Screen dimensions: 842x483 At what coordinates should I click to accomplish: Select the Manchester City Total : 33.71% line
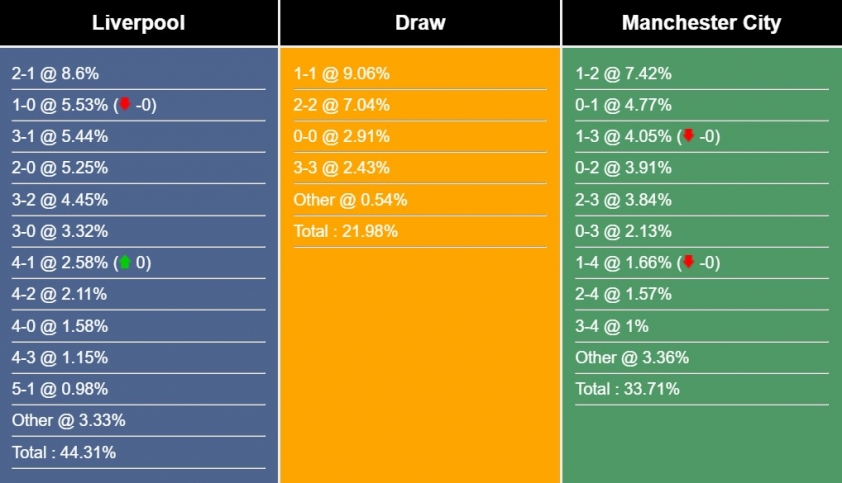point(627,389)
